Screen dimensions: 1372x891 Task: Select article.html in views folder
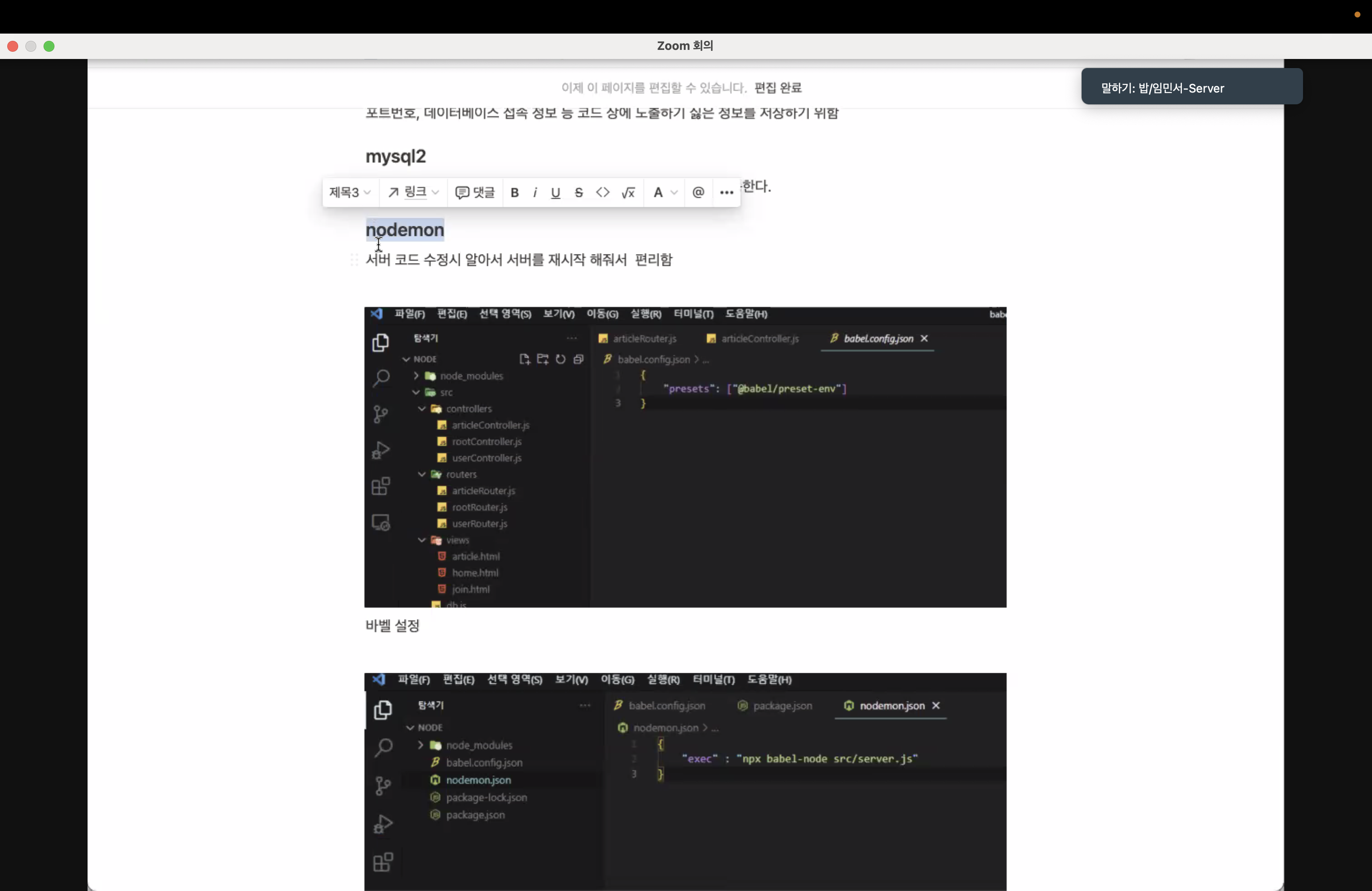click(475, 557)
